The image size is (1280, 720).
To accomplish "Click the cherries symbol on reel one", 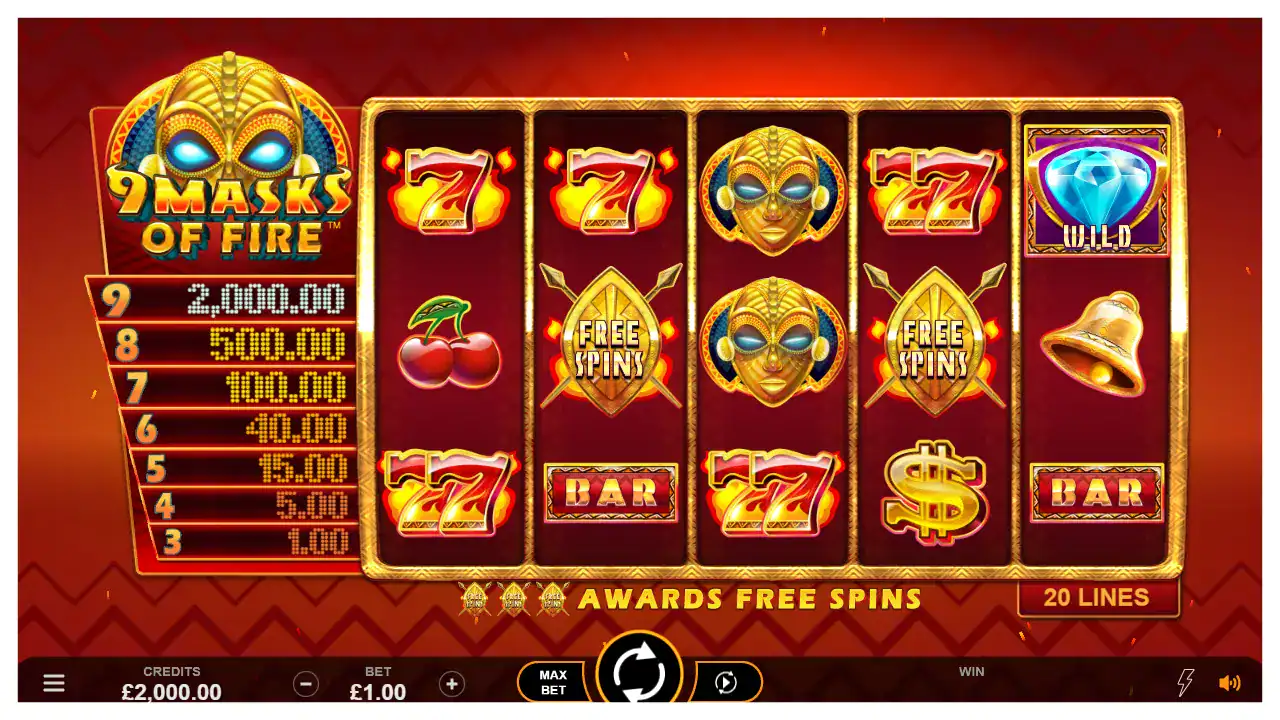I will (x=449, y=342).
